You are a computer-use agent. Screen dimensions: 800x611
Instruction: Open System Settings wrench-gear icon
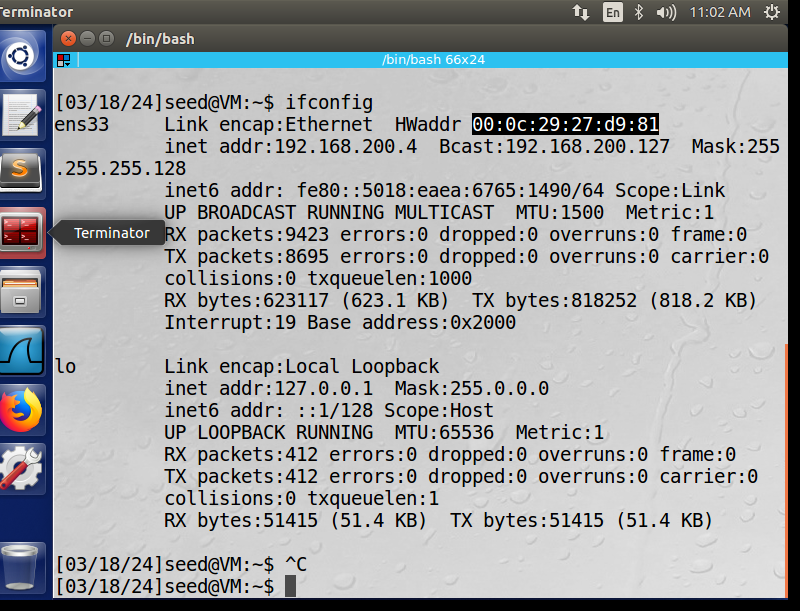coord(21,469)
